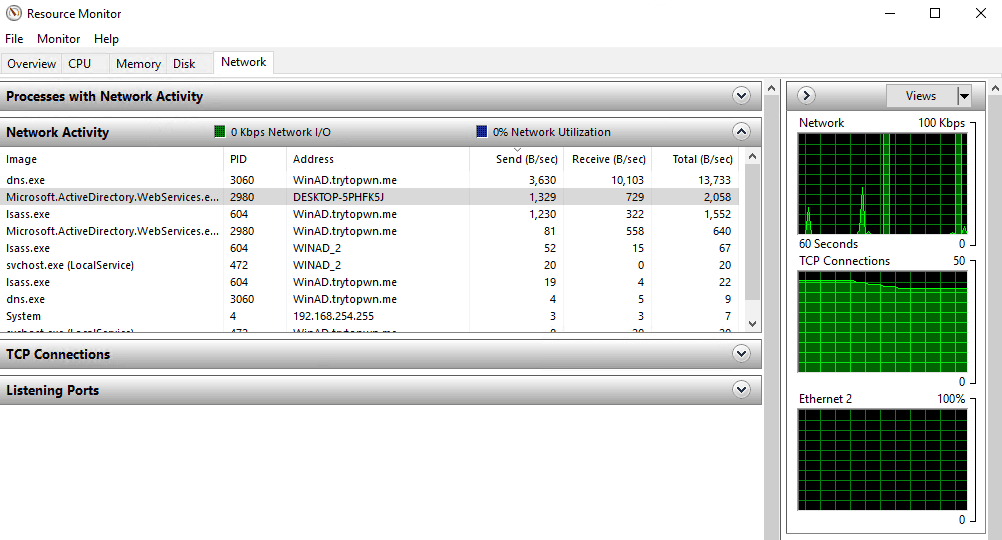Sort by Total (B/sec) column header
Viewport: 1002px width, 540px height.
695,159
